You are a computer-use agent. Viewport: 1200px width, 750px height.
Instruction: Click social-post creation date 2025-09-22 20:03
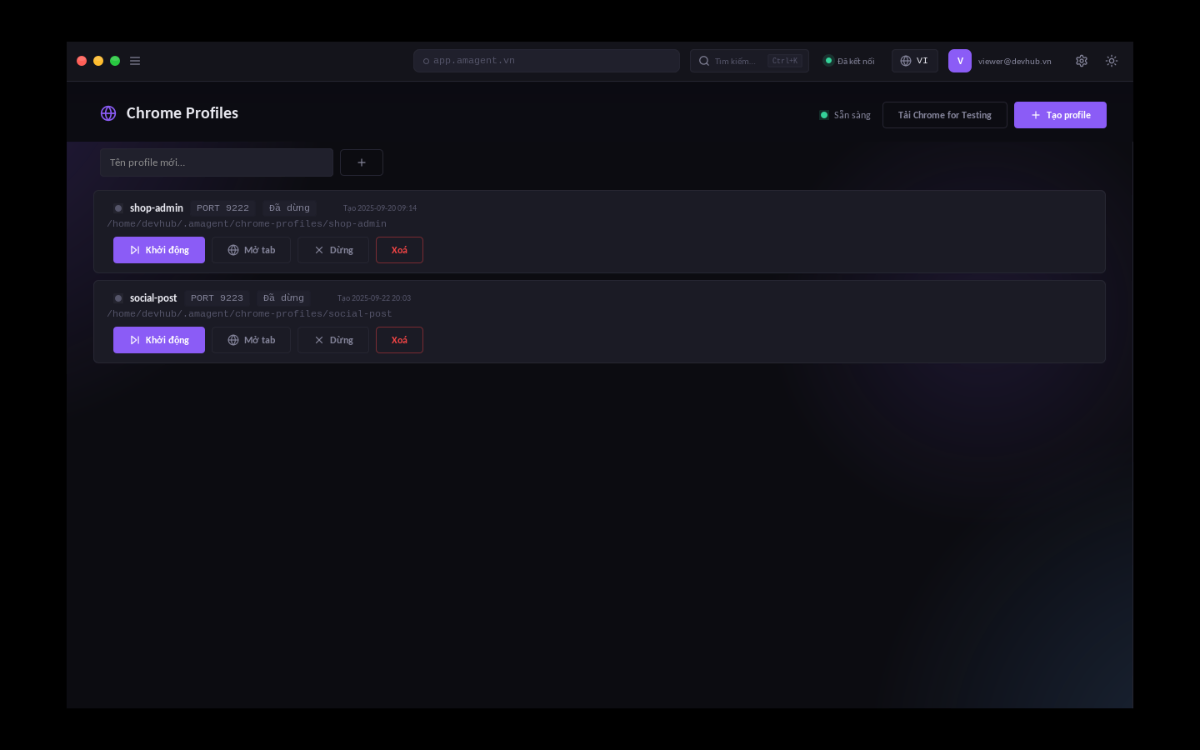374,298
